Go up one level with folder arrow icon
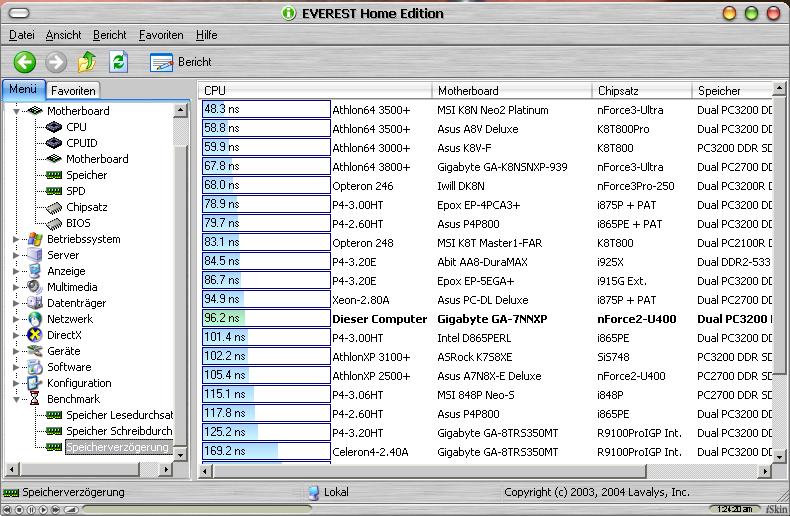 click(87, 62)
